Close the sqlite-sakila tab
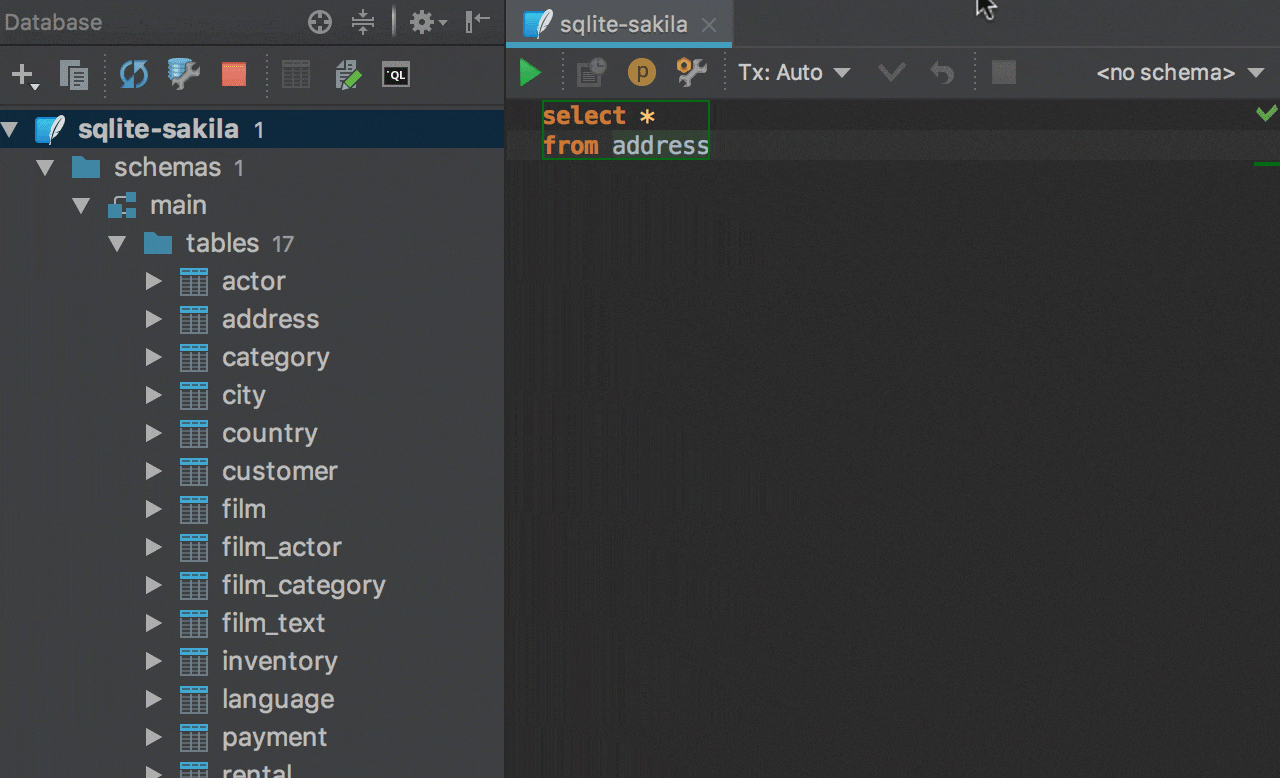 click(x=709, y=26)
